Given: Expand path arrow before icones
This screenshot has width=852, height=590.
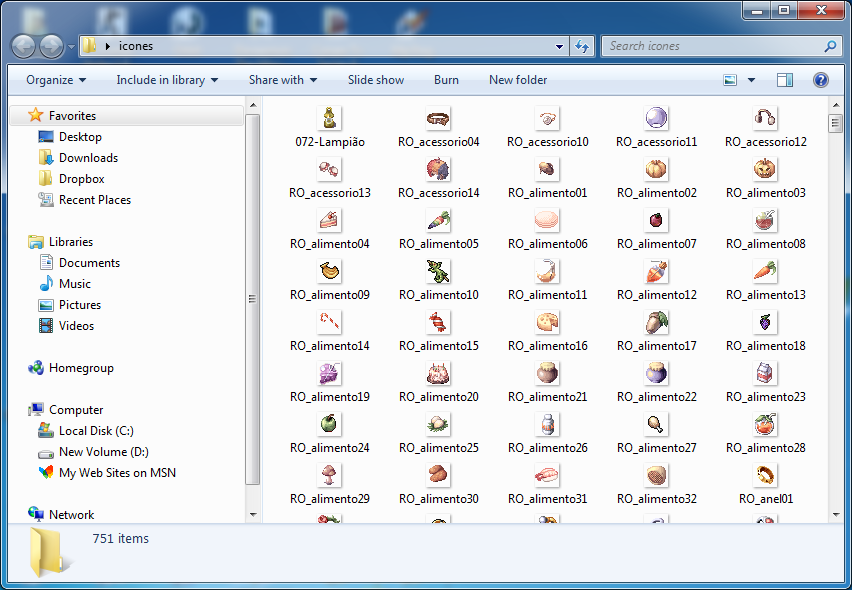Looking at the screenshot, I should [x=108, y=46].
